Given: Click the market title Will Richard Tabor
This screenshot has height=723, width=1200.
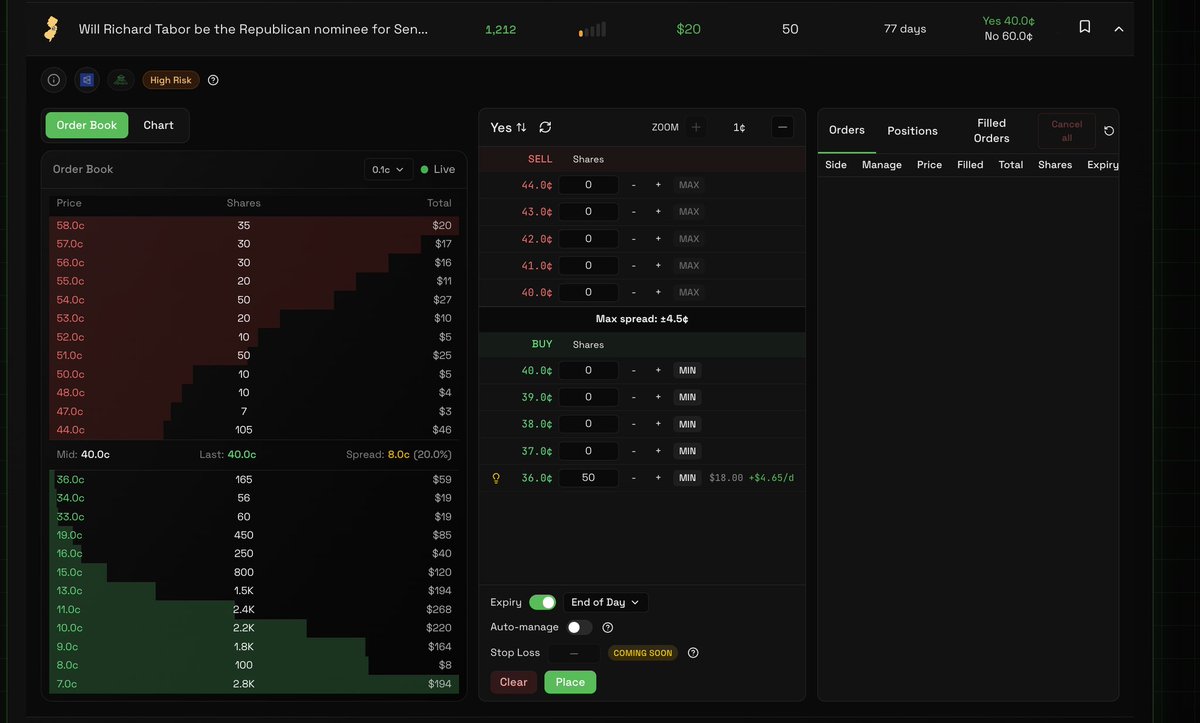Looking at the screenshot, I should tap(253, 29).
